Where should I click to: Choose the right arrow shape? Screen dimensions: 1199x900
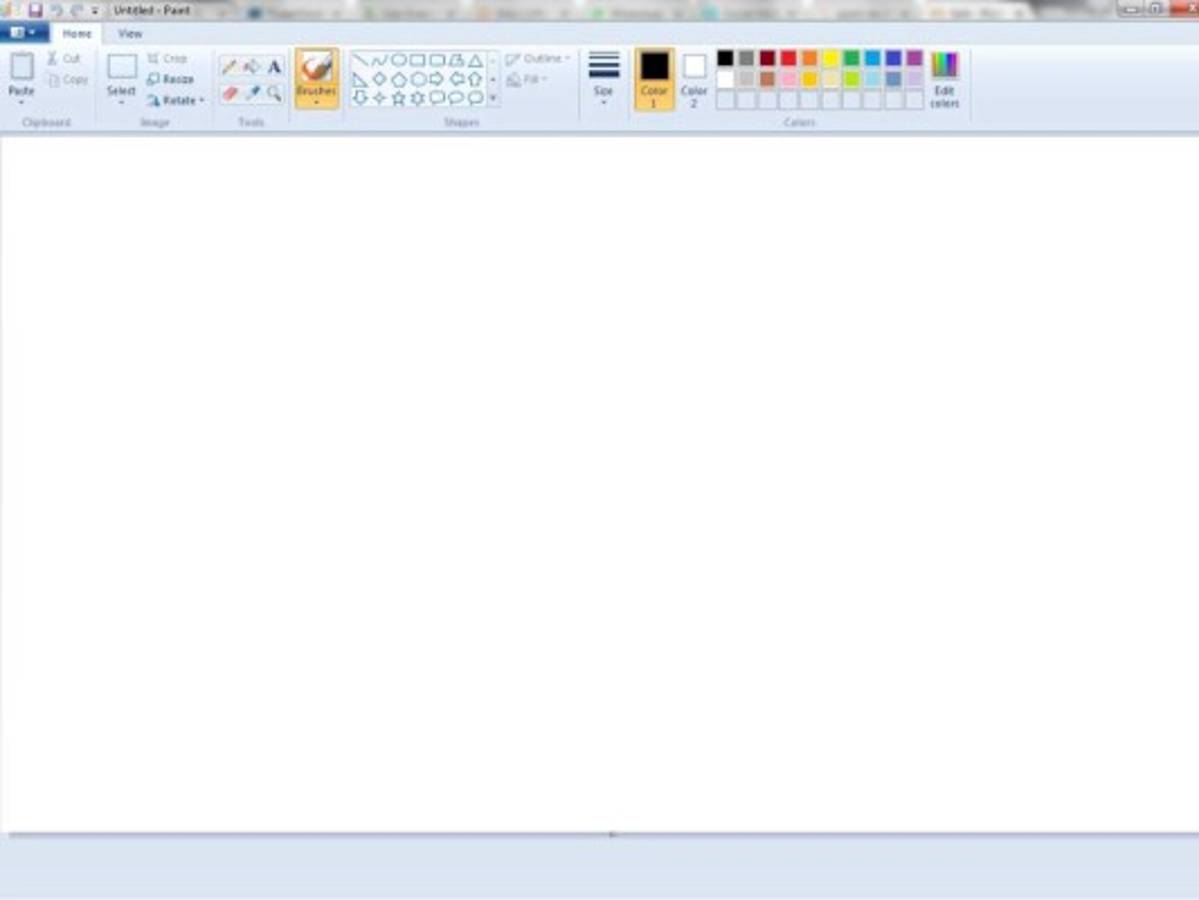click(436, 79)
